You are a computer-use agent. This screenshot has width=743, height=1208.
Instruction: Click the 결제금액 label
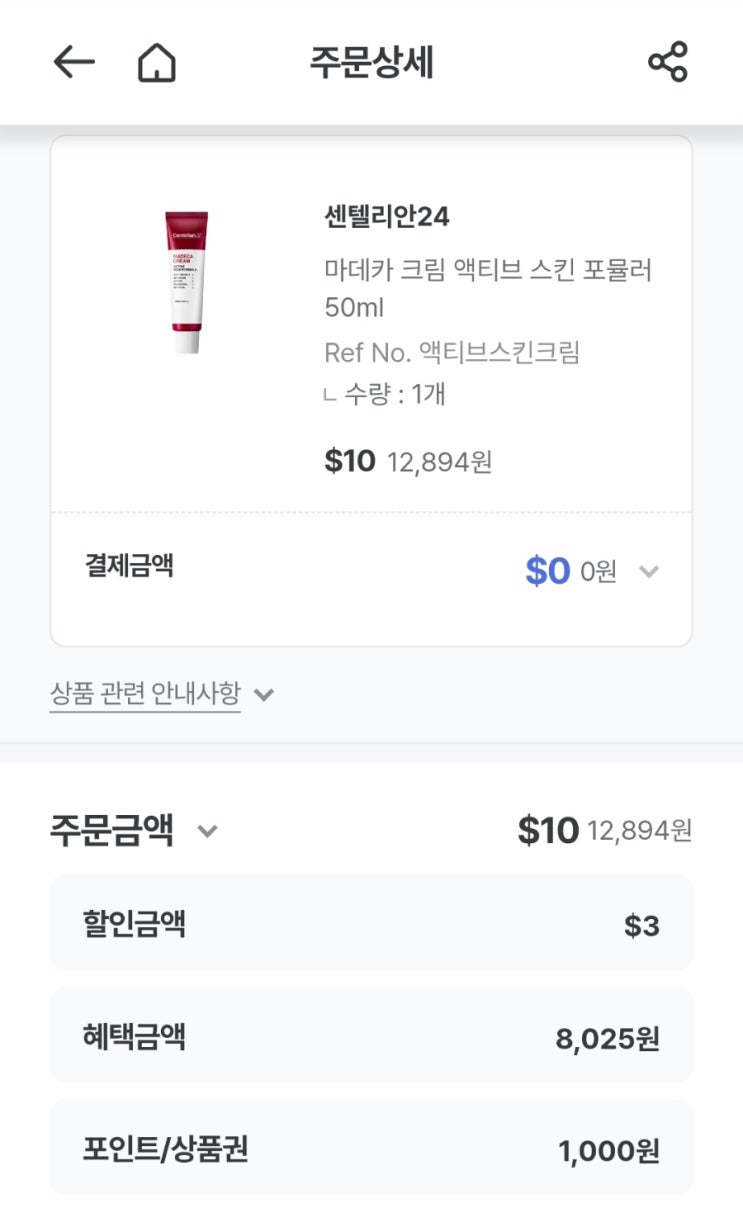[x=129, y=566]
